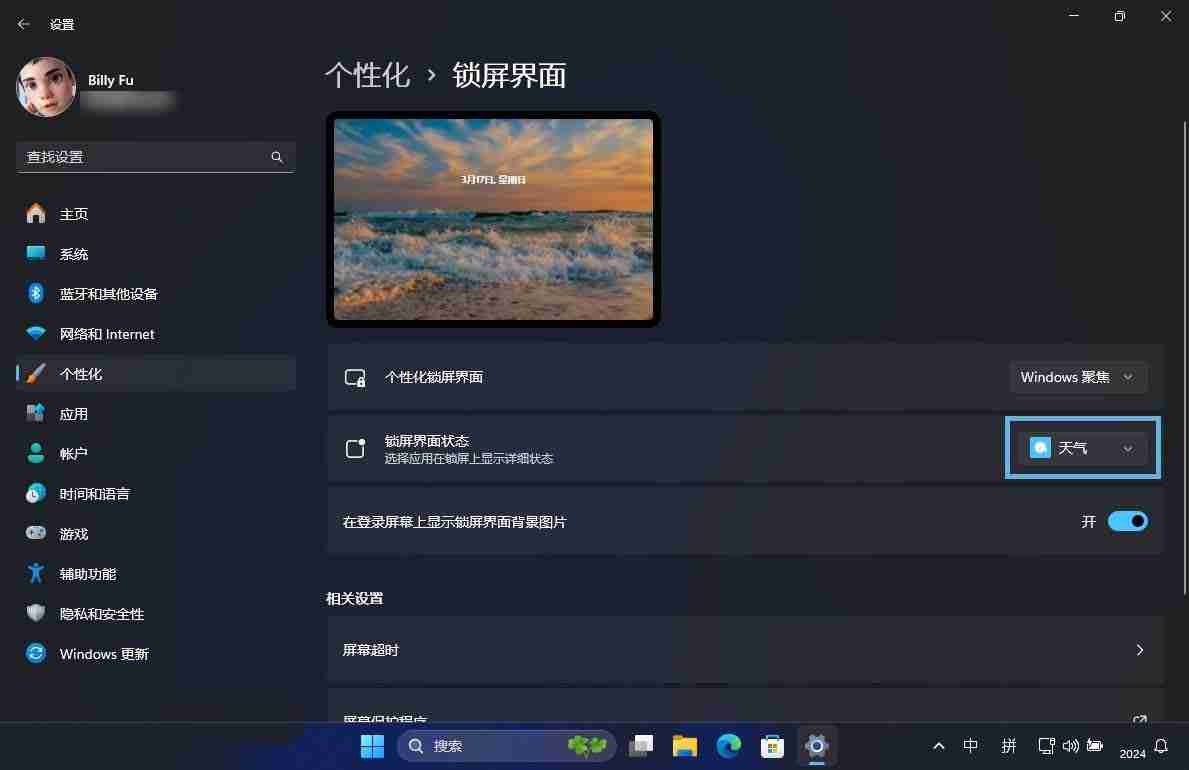Expand hidden icons in the system tray

pos(938,745)
